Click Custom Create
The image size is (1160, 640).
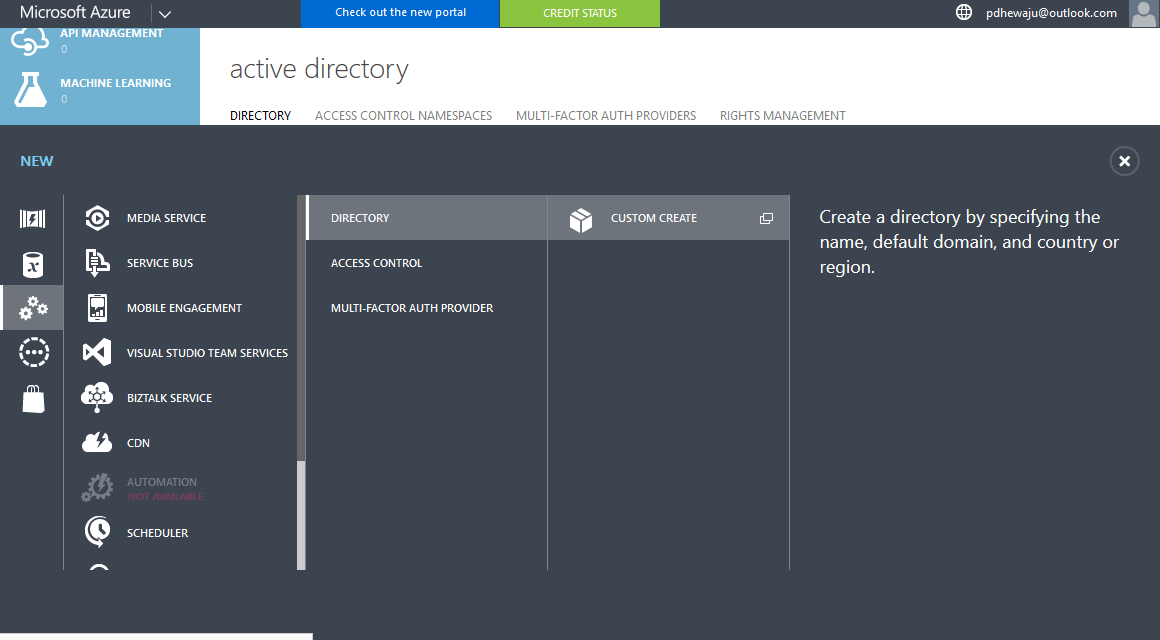[x=669, y=218]
